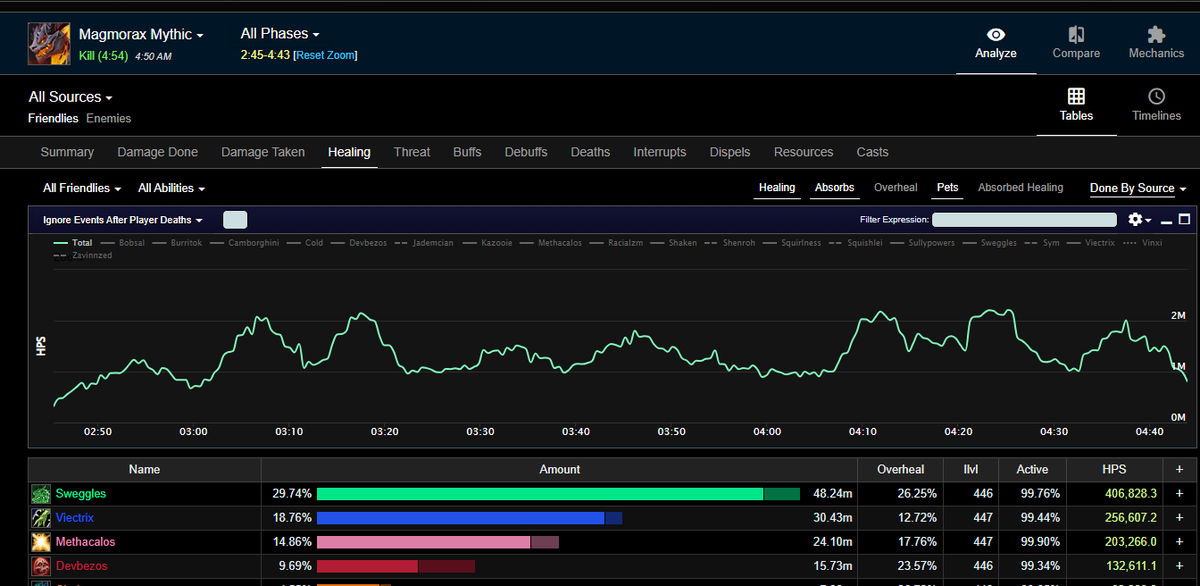Click Sweggles' class icon in table
The width and height of the screenshot is (1200, 586).
click(x=40, y=494)
